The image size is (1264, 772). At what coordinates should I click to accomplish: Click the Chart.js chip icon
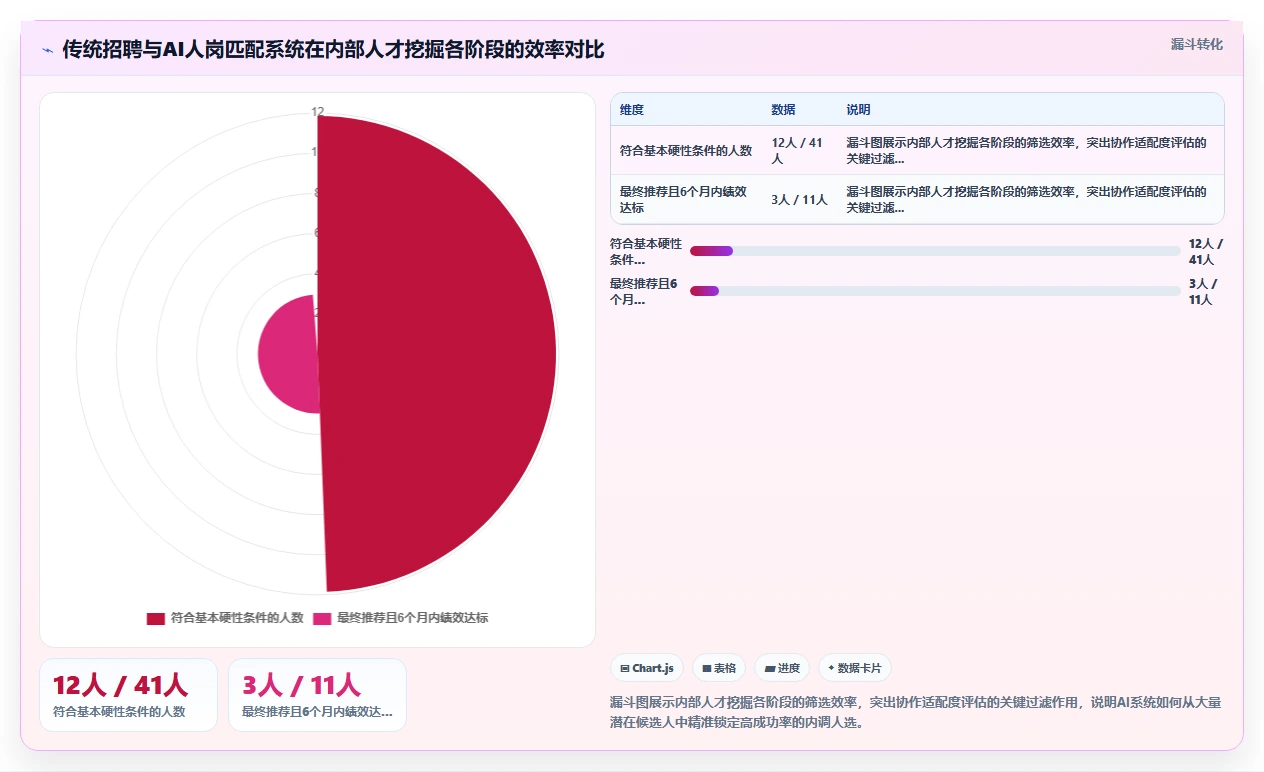[x=625, y=668]
